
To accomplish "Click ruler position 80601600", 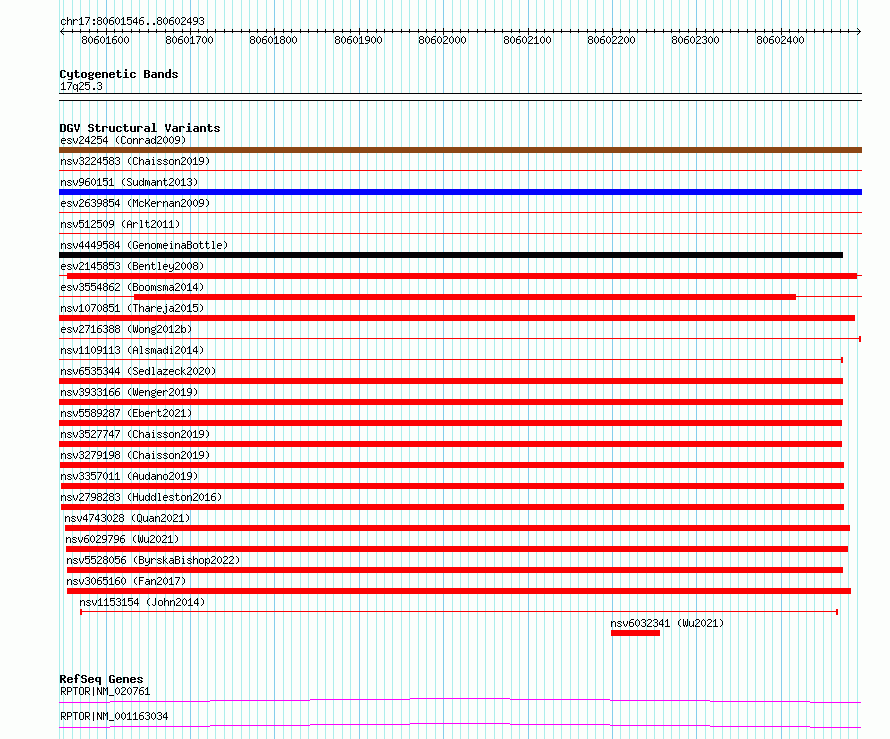I will click(x=106, y=40).
